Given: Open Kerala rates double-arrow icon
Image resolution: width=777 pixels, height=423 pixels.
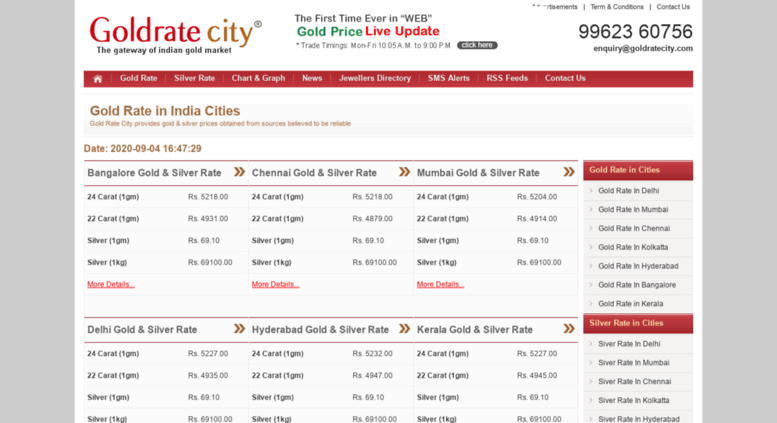Looking at the screenshot, I should 569,329.
